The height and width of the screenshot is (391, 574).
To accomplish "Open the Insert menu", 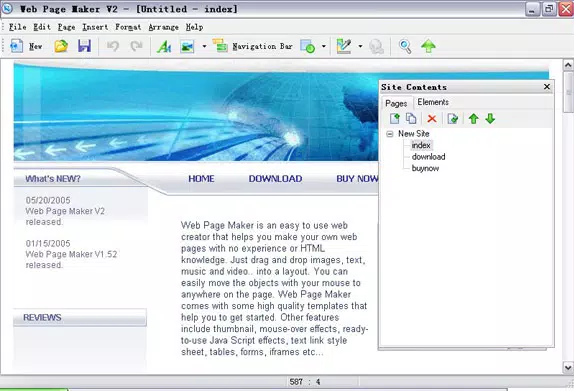I will (95, 27).
